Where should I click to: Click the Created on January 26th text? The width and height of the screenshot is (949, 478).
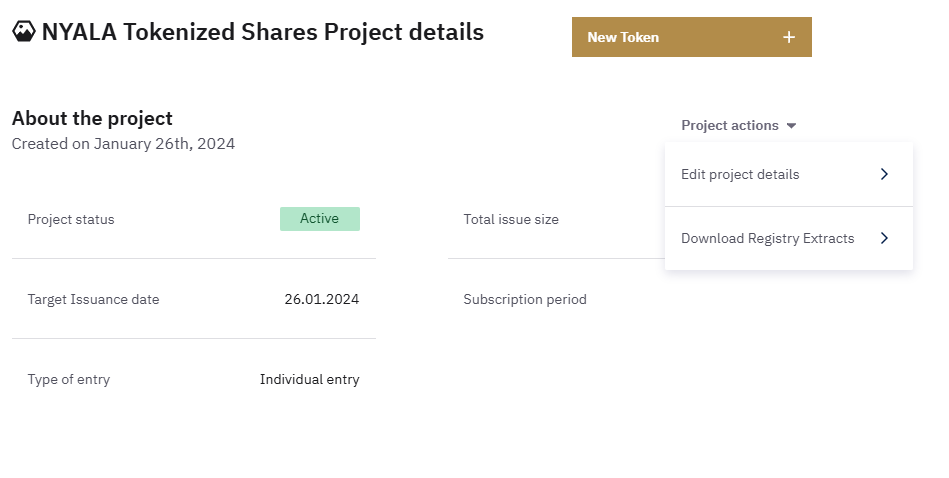[x=123, y=144]
